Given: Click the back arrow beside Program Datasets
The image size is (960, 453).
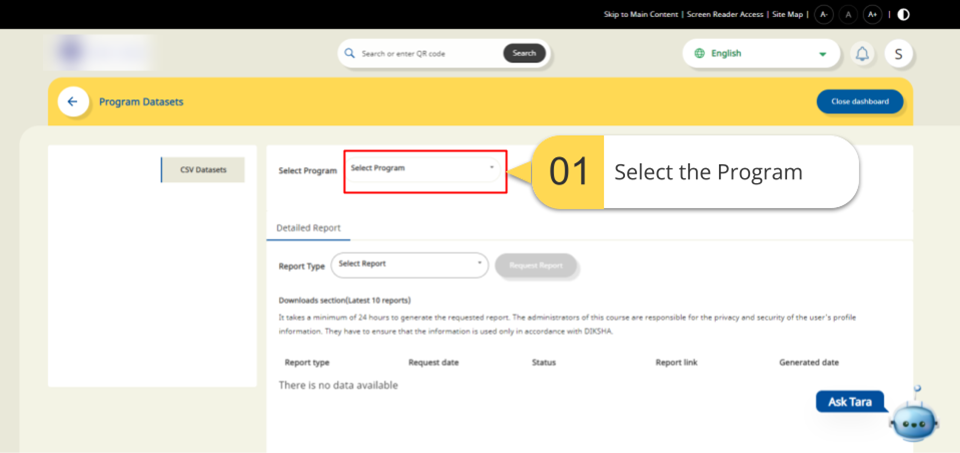Looking at the screenshot, I should (72, 102).
